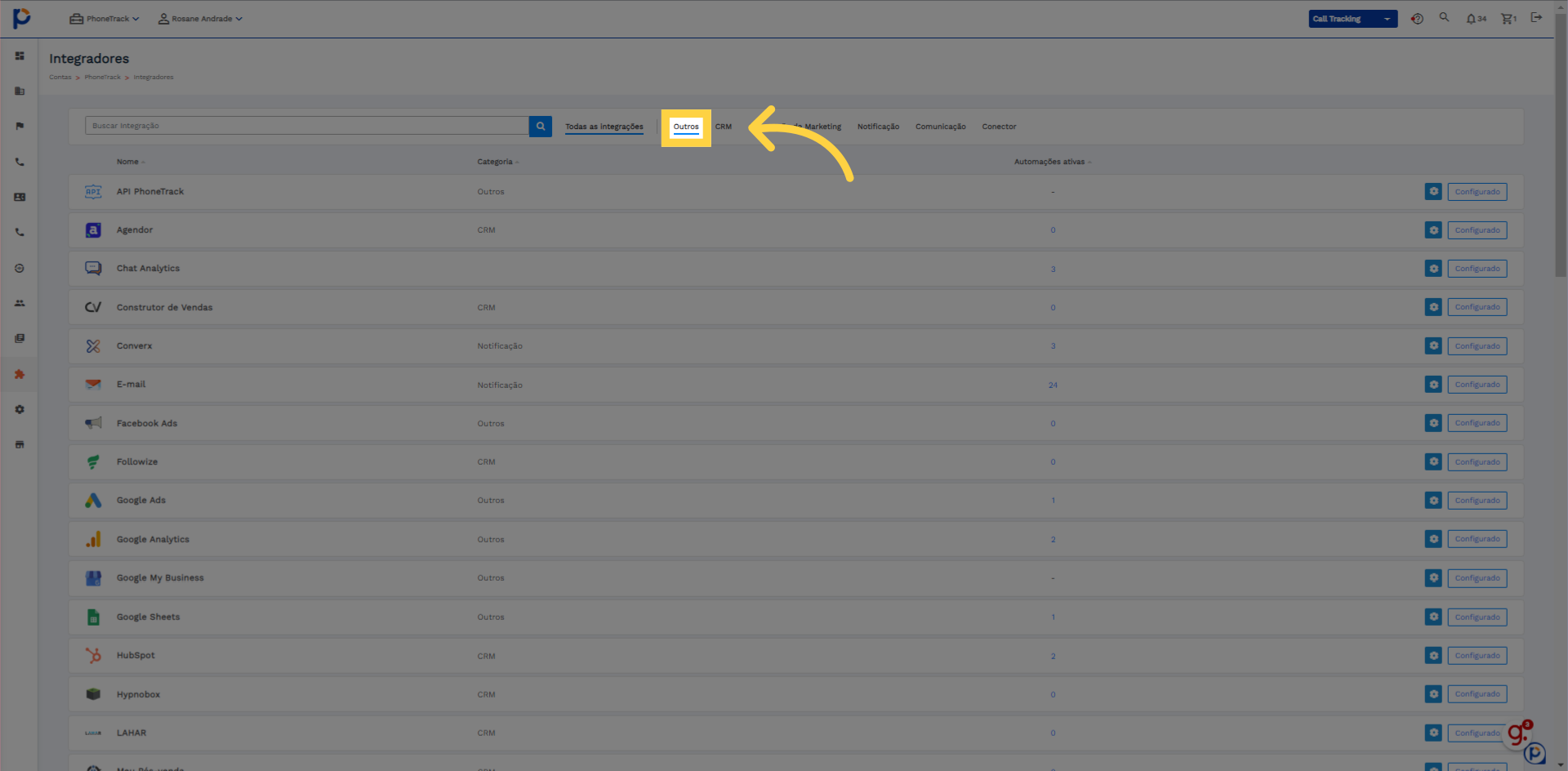
Task: Select the Outros filter tab
Action: pos(686,127)
